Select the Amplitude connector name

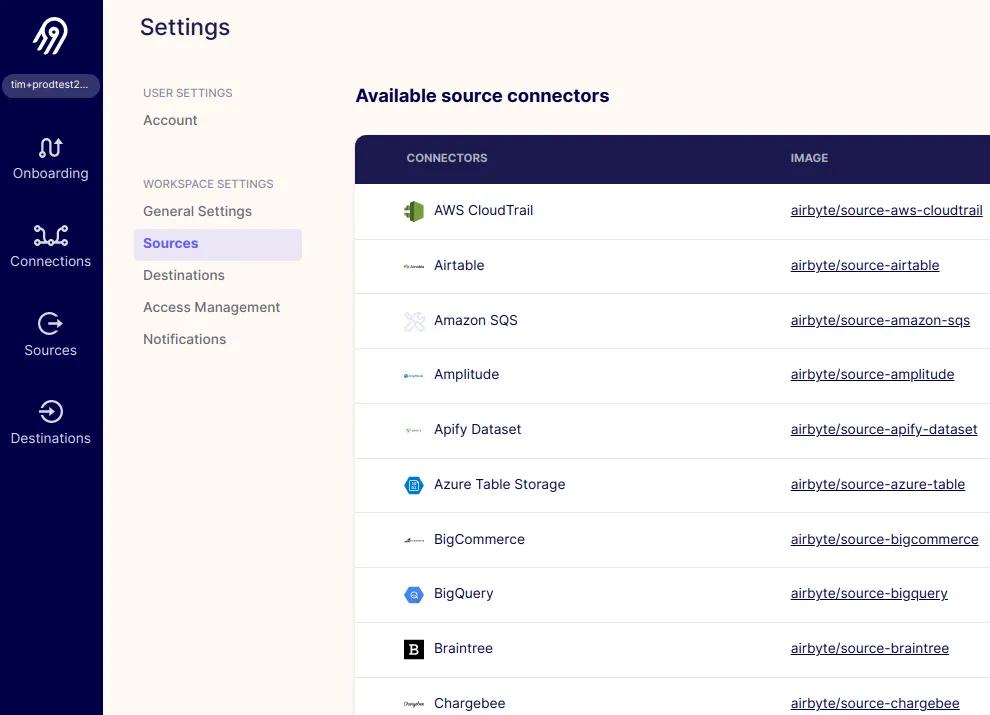[466, 375]
